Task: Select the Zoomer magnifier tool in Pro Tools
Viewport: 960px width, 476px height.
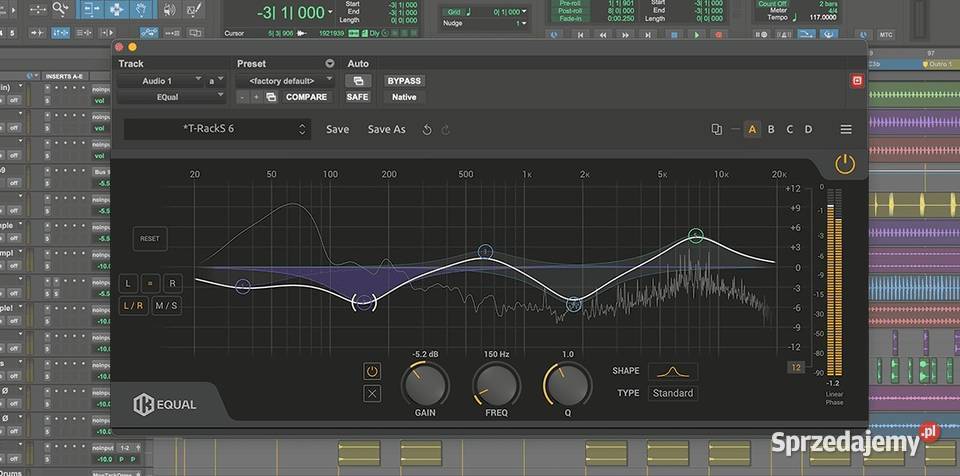Action: [59, 9]
